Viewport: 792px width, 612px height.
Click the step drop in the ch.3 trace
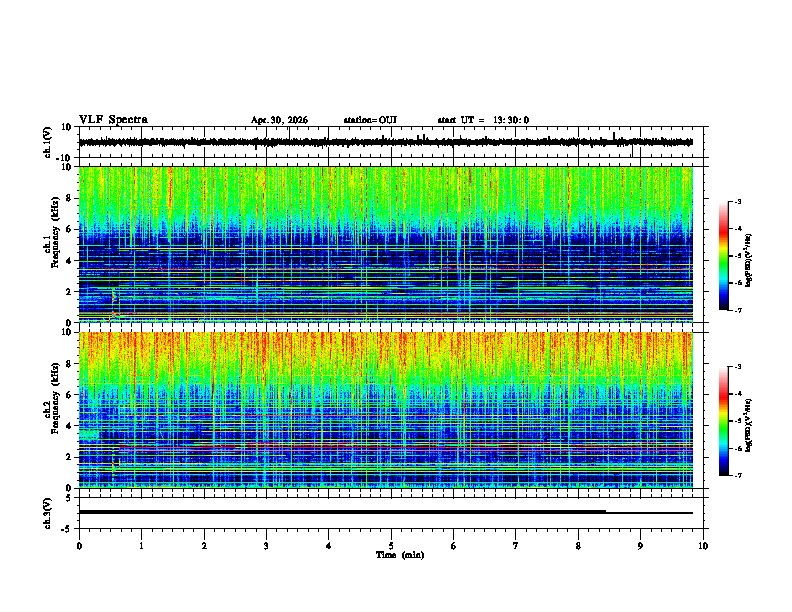(606, 512)
